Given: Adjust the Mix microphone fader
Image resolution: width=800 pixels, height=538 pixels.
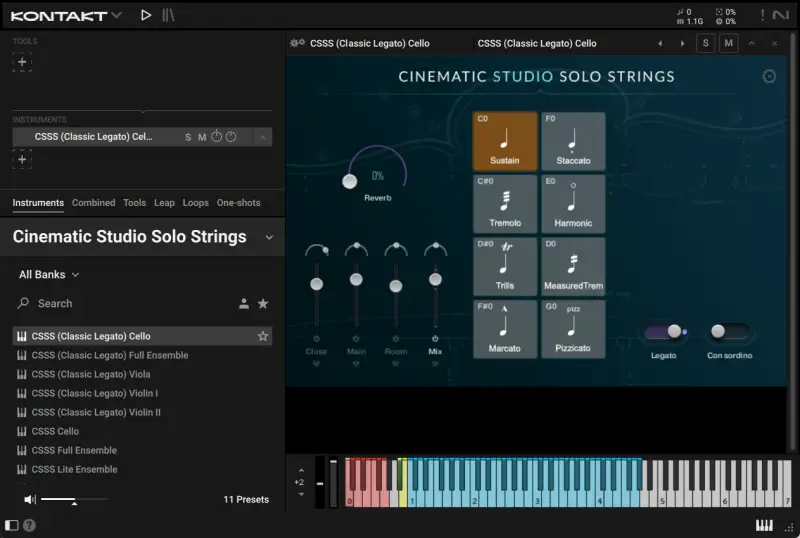Looking at the screenshot, I should 435,280.
